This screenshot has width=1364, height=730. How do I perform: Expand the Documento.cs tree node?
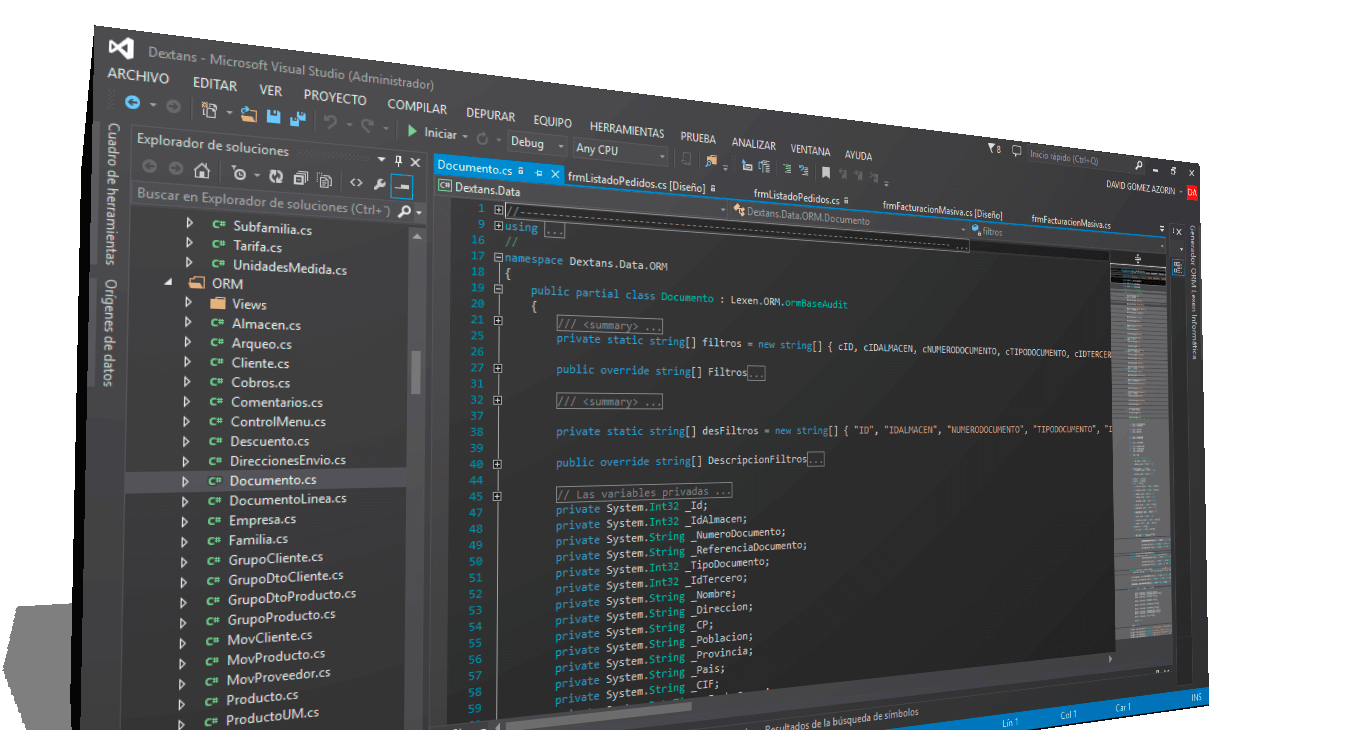186,480
